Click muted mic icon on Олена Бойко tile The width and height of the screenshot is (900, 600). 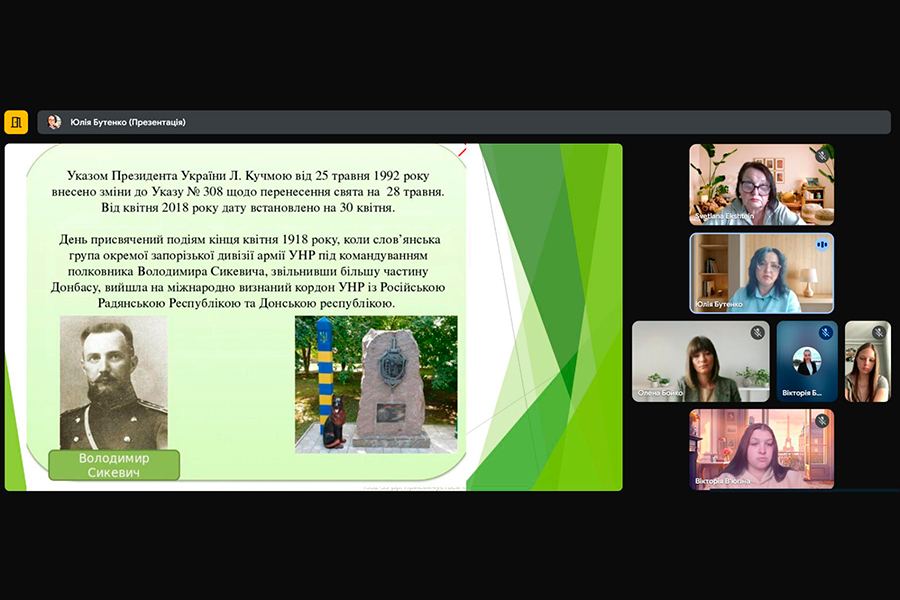758,332
